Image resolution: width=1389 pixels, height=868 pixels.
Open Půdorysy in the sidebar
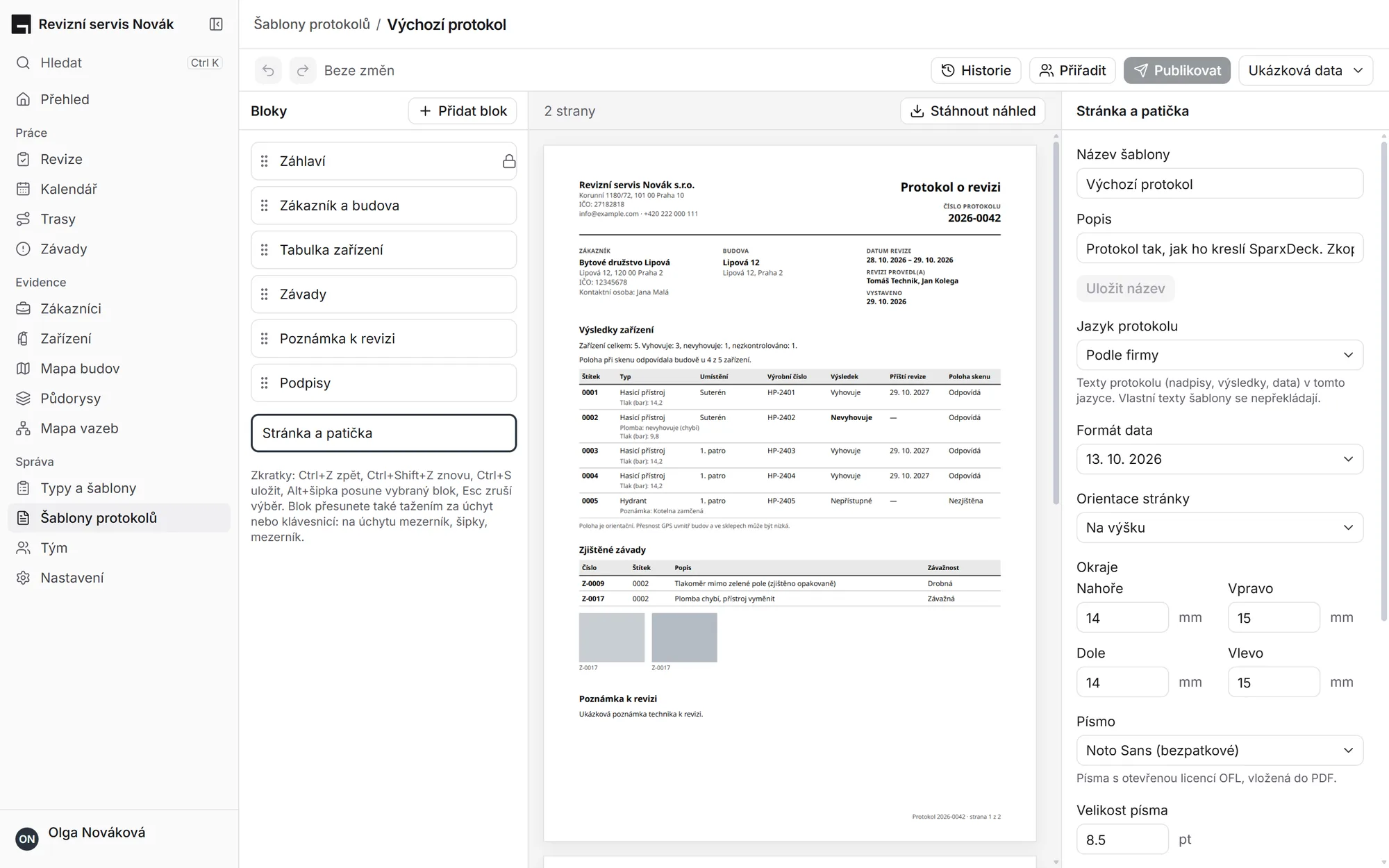click(x=119, y=398)
